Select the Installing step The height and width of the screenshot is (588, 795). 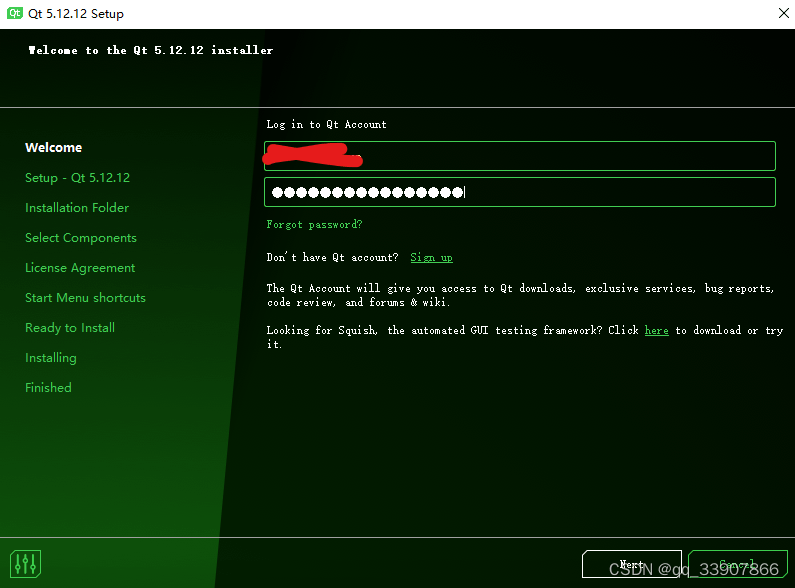click(51, 358)
